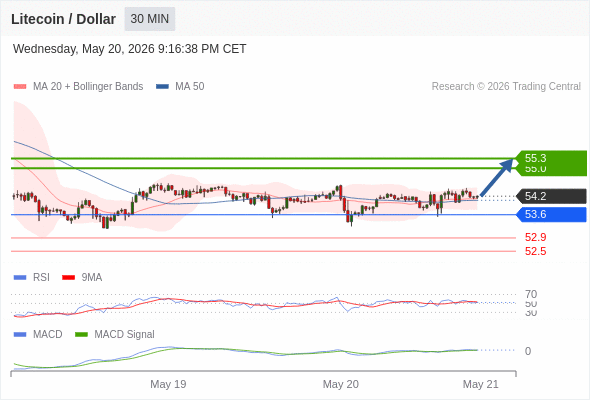Click the blue MACD legend swatch
Screen dimensions: 590x400
coord(20,334)
